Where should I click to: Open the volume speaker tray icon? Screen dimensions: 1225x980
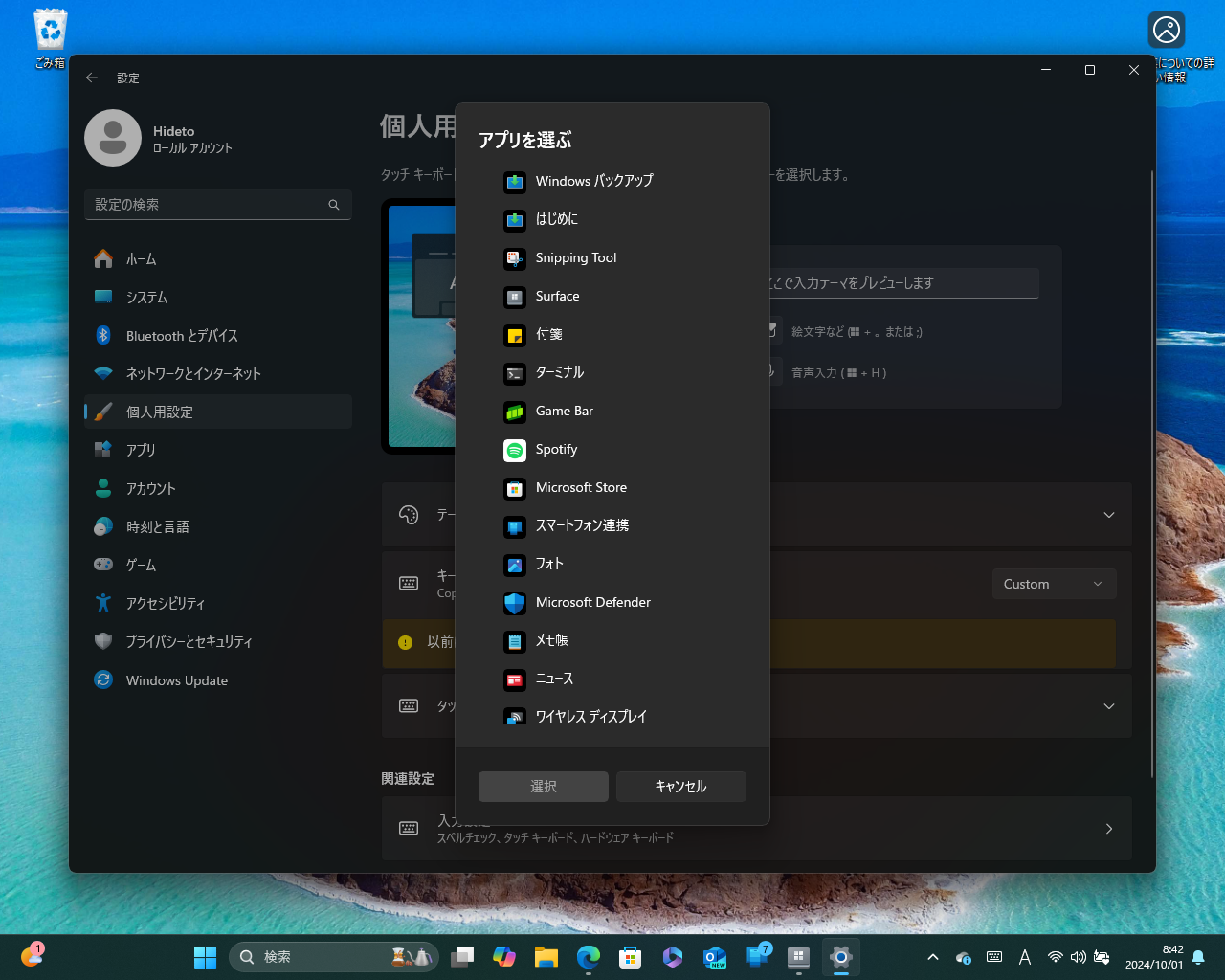tap(1079, 957)
